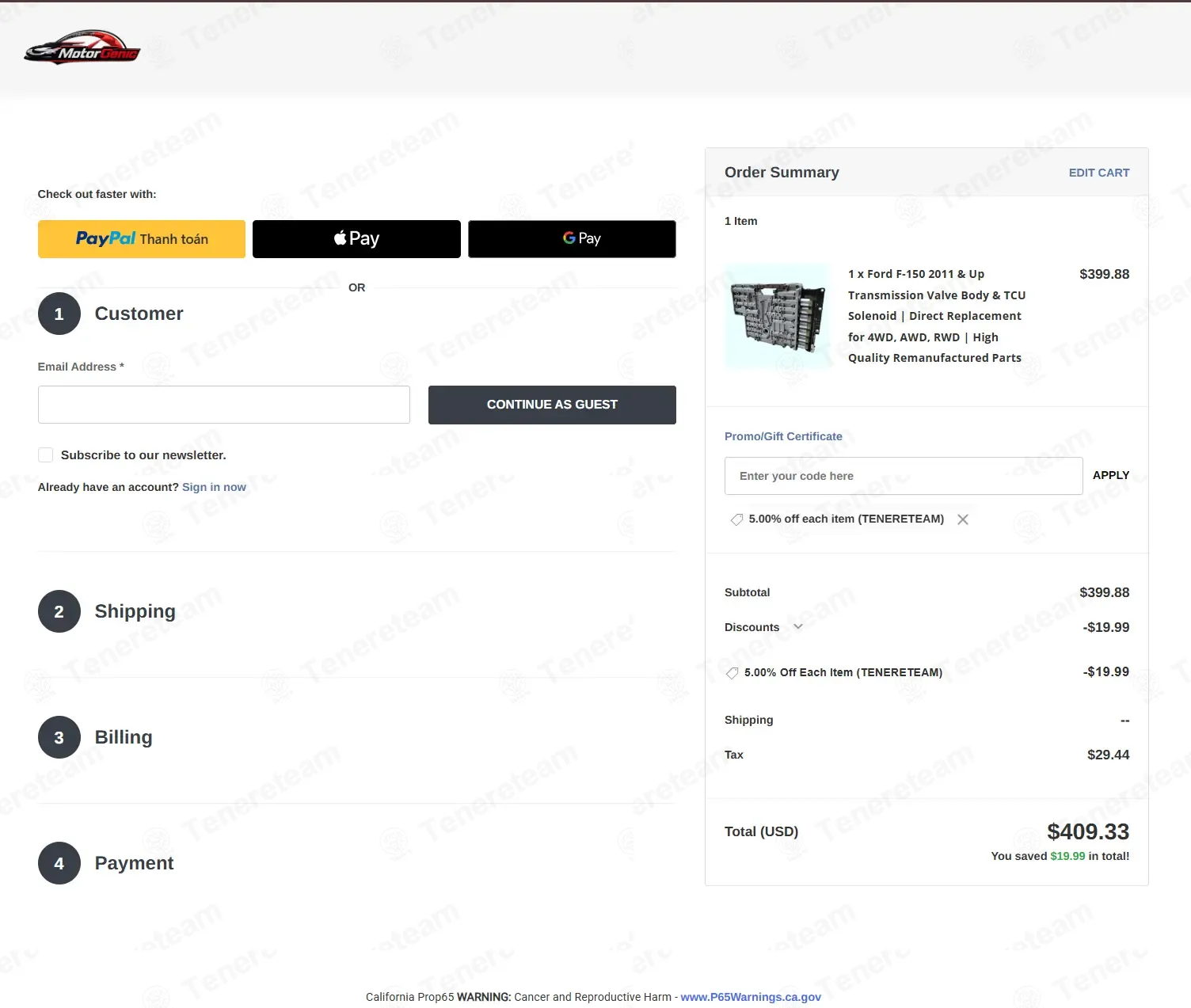Click the -$19.99 amount in the coupon breakdown row
The image size is (1191, 1008).
point(1106,671)
